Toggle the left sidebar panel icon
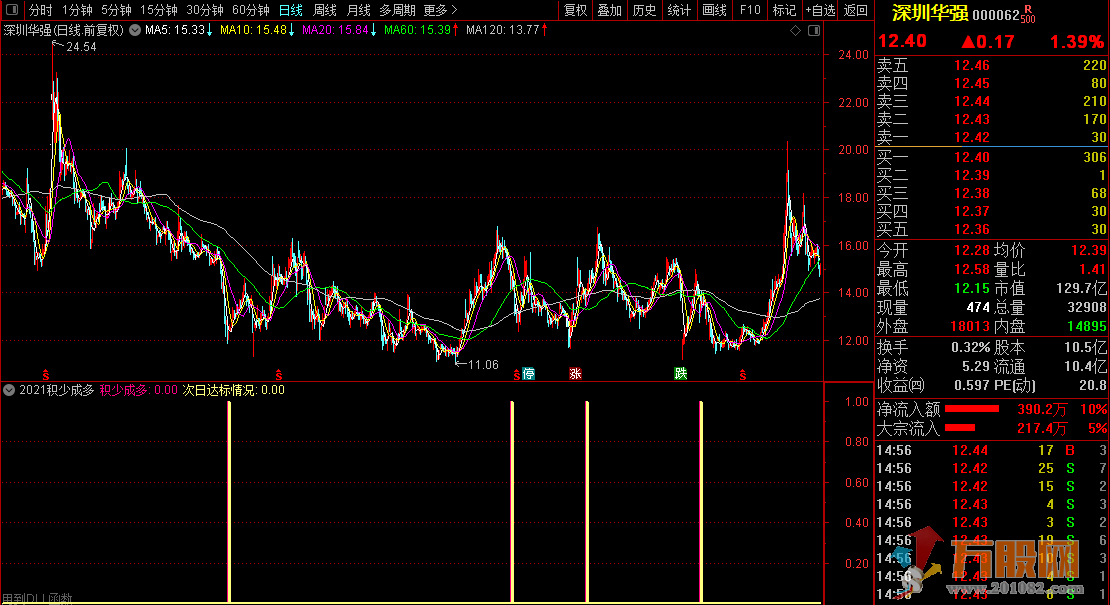The height and width of the screenshot is (605, 1110). click(12, 9)
